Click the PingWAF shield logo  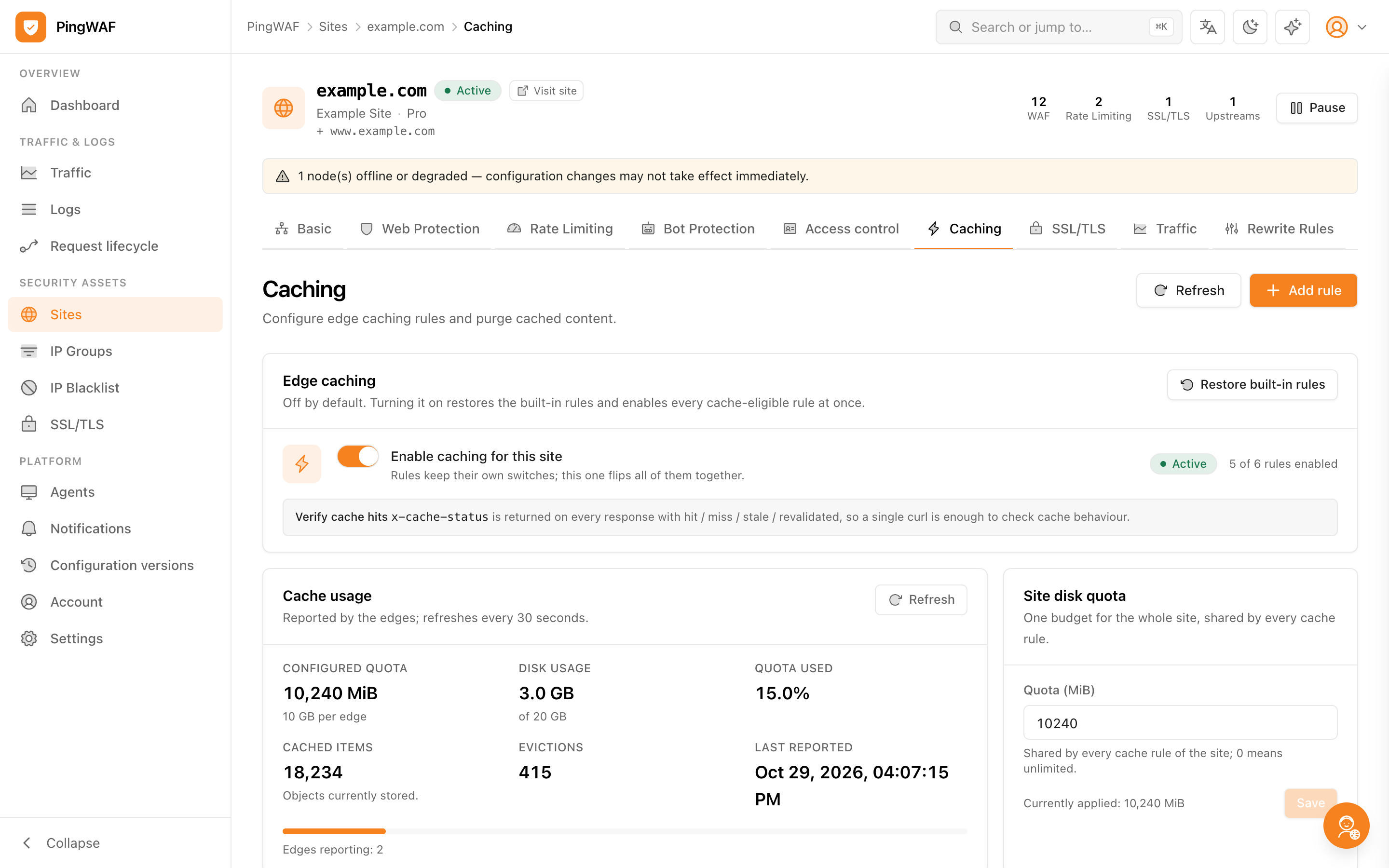[x=31, y=27]
